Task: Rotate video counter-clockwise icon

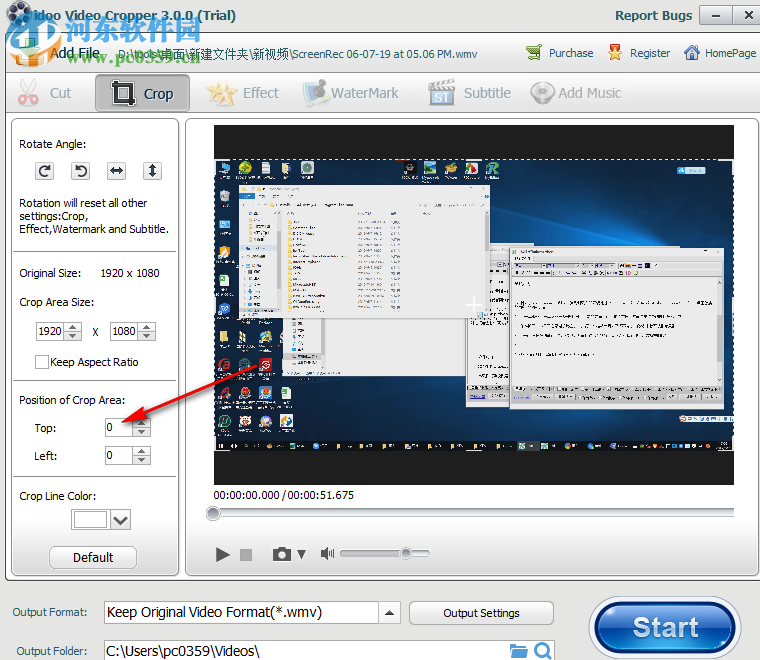Action: click(80, 171)
